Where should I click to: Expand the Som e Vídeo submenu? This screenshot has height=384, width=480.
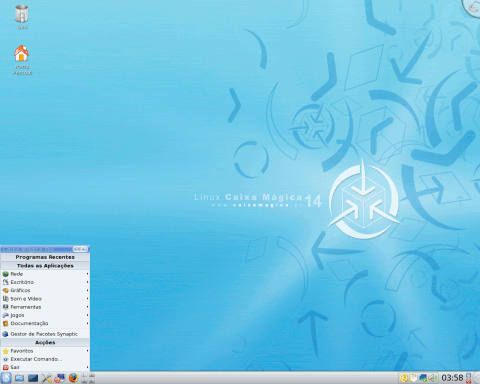pyautogui.click(x=45, y=299)
